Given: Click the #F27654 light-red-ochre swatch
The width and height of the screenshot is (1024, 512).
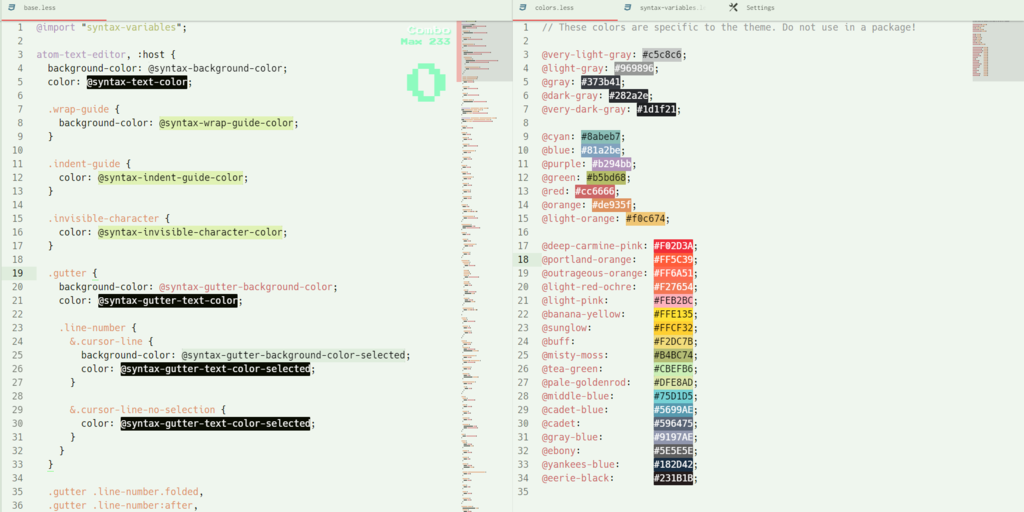Looking at the screenshot, I should coord(673,287).
